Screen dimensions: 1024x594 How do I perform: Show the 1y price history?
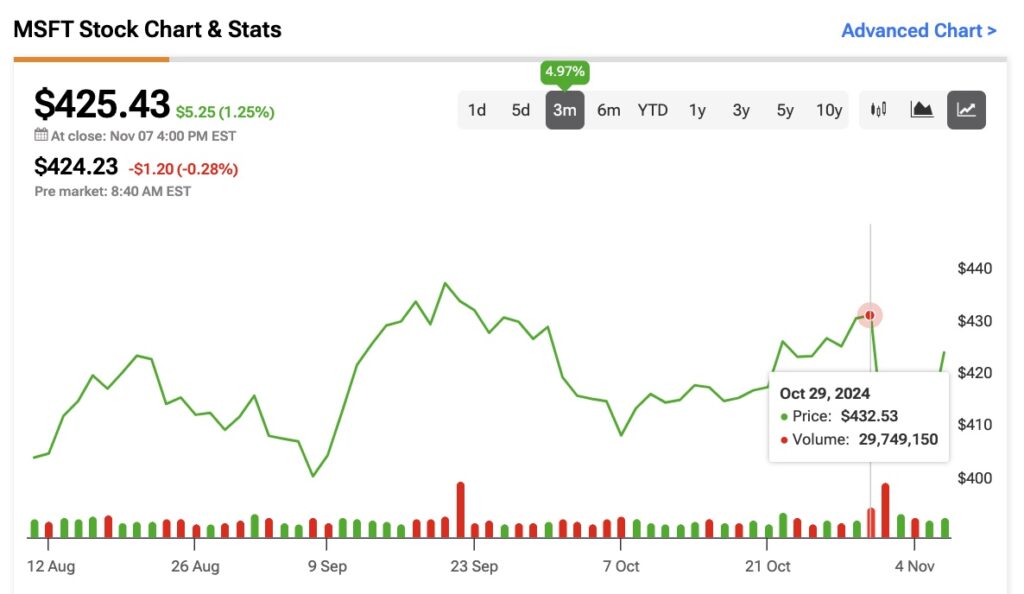(697, 110)
